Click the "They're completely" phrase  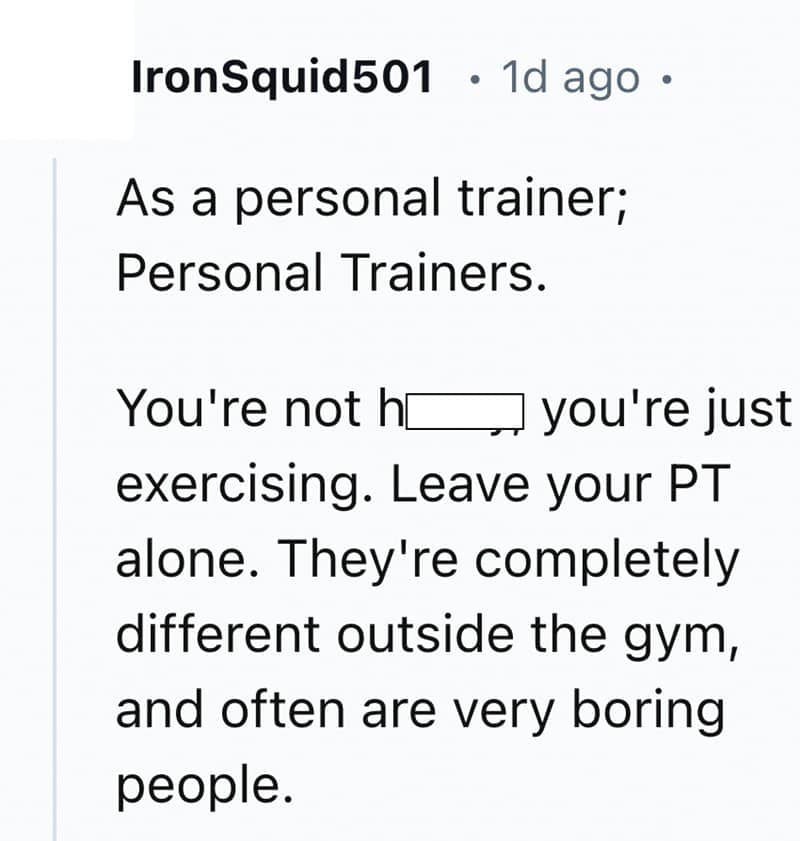(x=506, y=560)
